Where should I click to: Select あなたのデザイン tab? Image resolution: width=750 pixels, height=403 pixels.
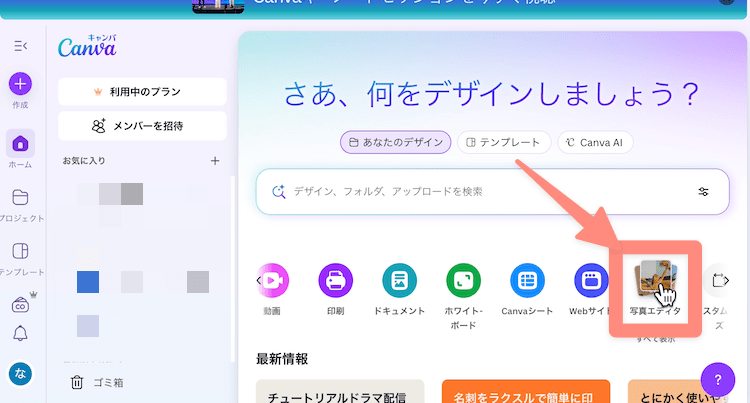coord(396,142)
